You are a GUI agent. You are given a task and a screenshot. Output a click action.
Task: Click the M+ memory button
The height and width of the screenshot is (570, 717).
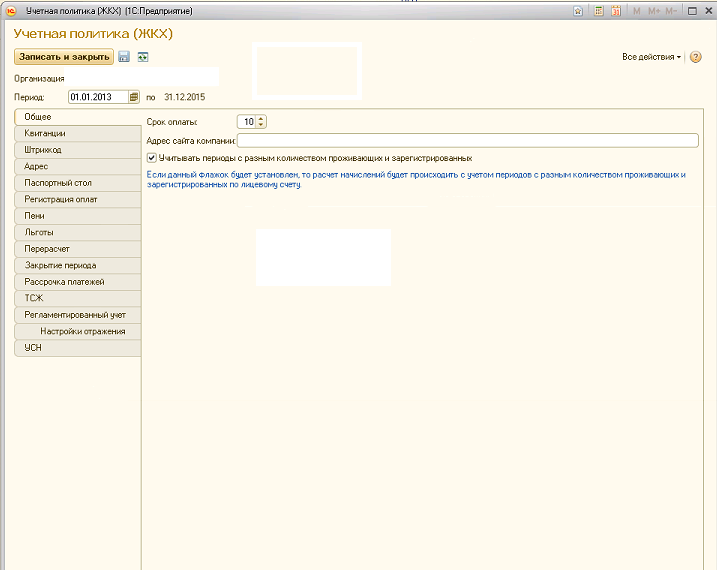[654, 10]
